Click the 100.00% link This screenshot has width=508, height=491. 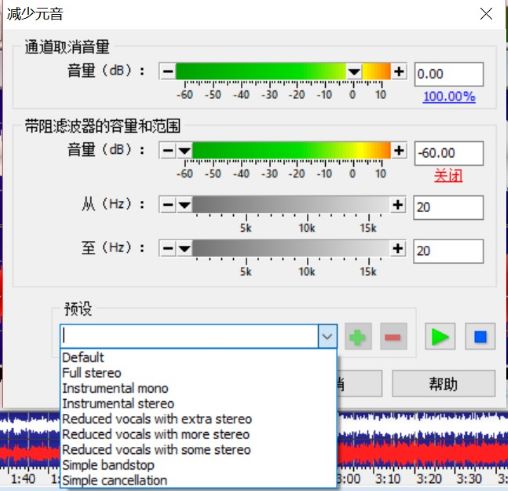(449, 97)
